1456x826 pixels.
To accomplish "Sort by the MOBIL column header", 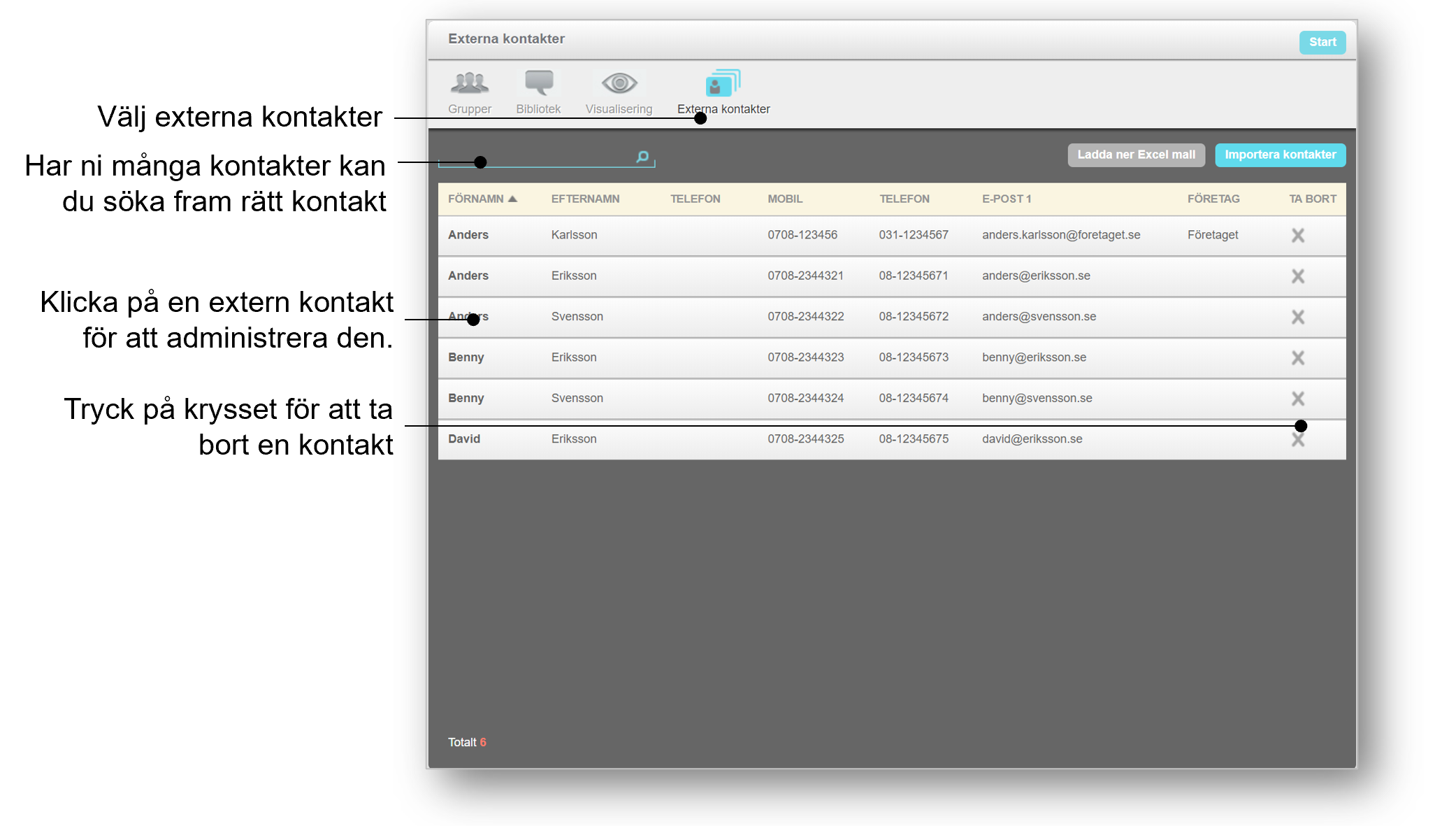I will pyautogui.click(x=785, y=199).
